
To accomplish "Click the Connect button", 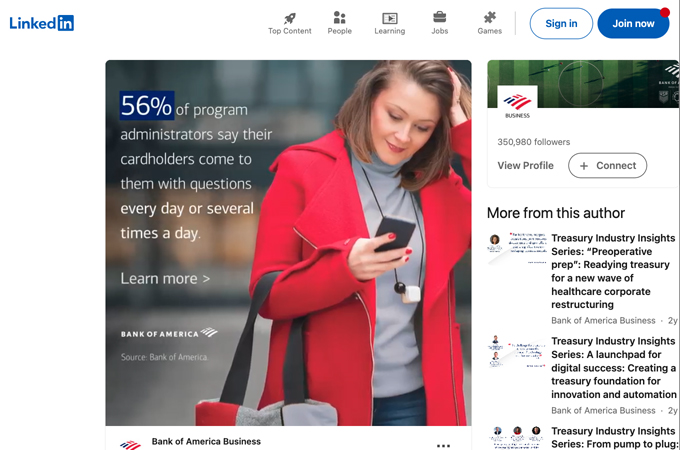I will pyautogui.click(x=607, y=166).
